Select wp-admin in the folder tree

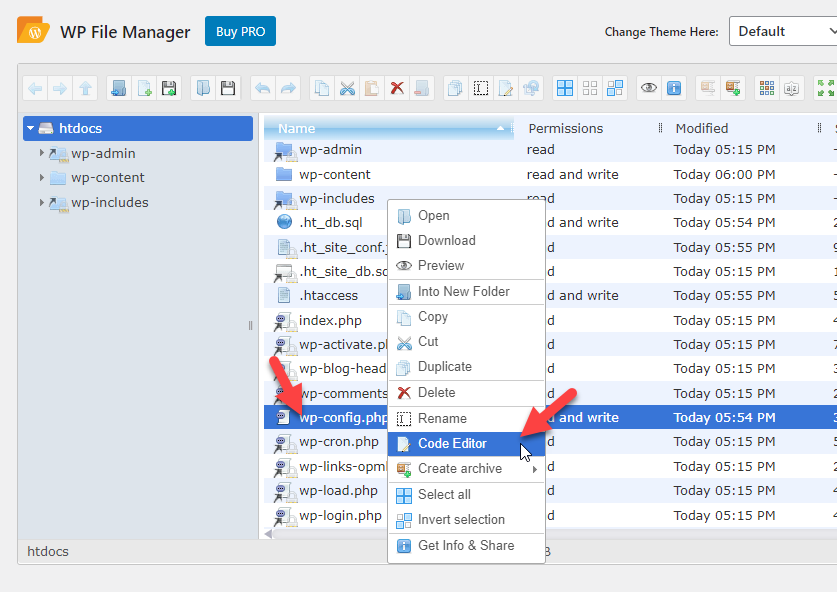pos(103,153)
